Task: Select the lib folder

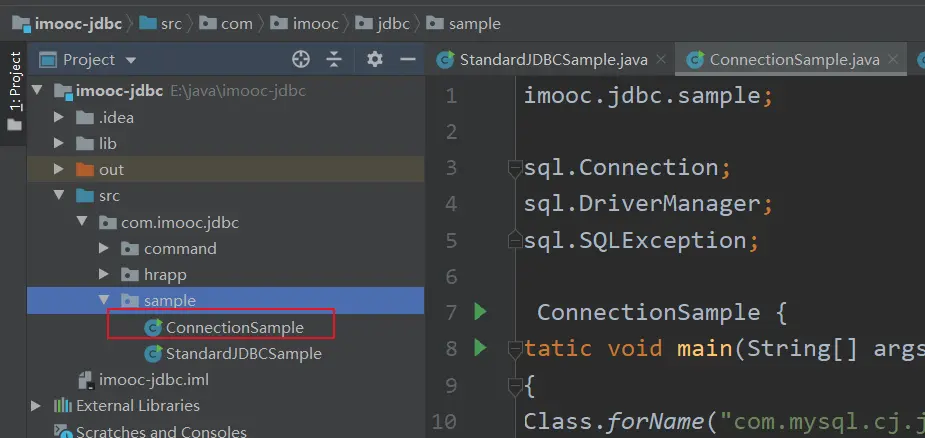Action: [107, 143]
